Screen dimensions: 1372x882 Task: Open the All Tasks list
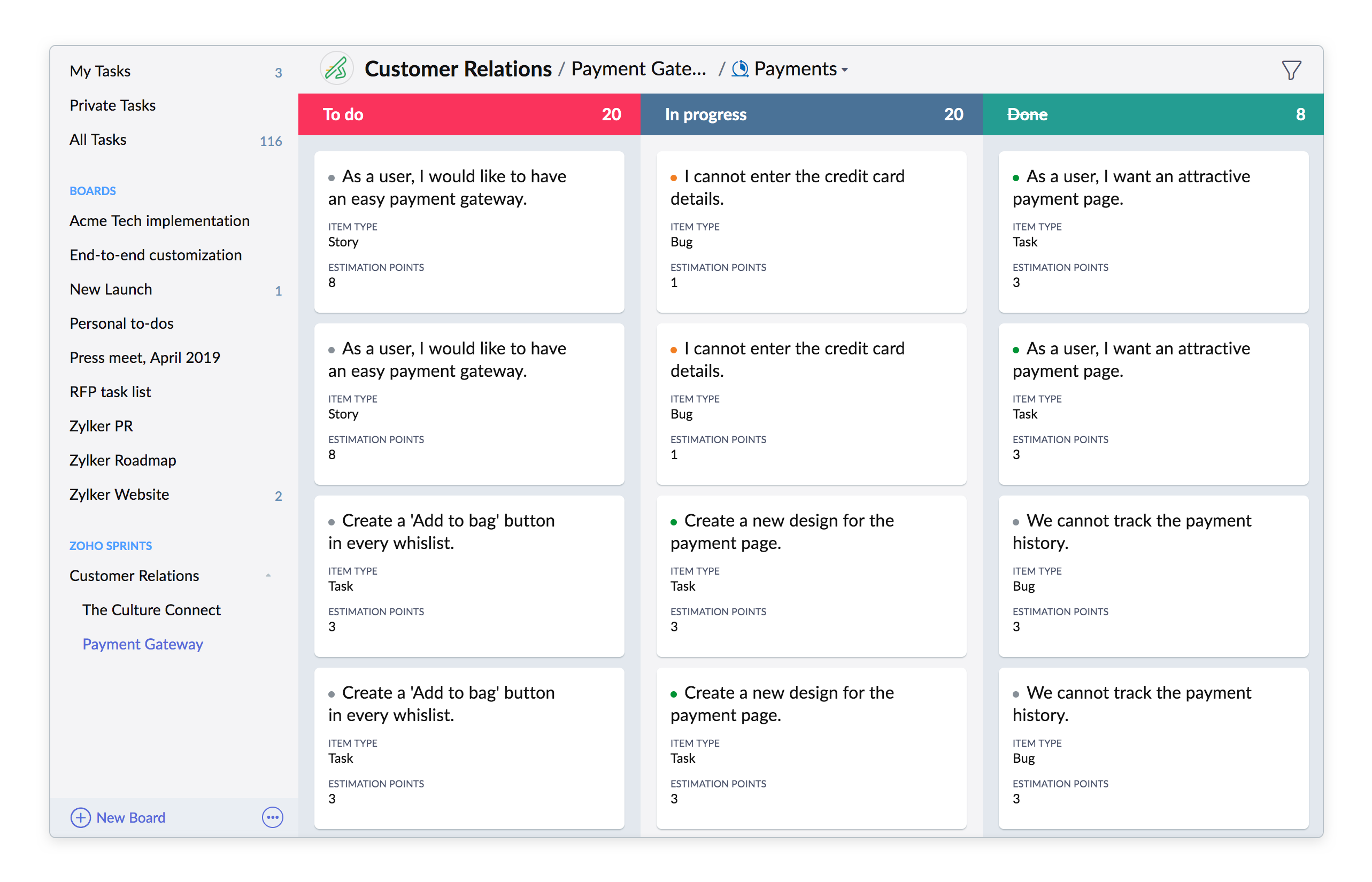pyautogui.click(x=98, y=140)
